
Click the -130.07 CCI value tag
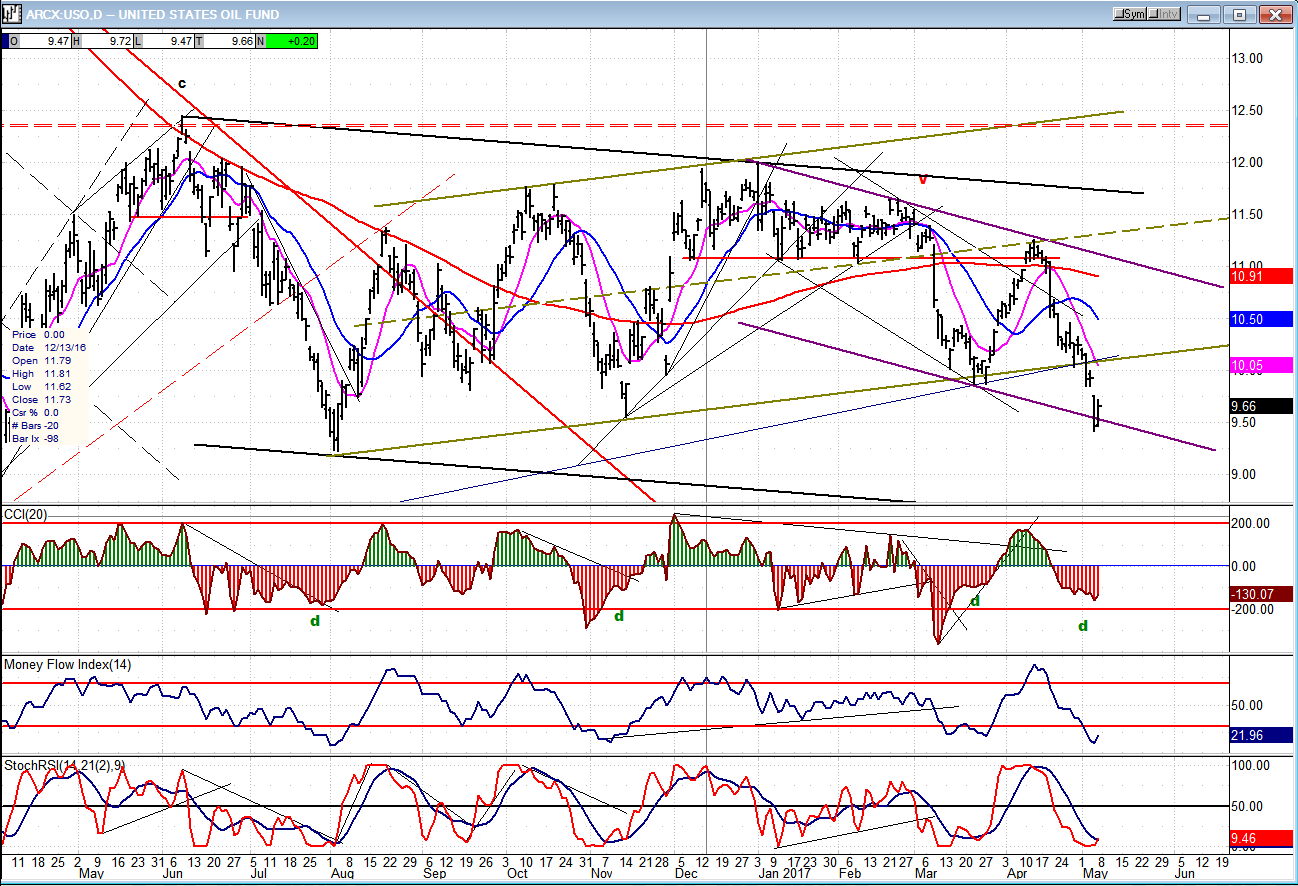click(1261, 594)
